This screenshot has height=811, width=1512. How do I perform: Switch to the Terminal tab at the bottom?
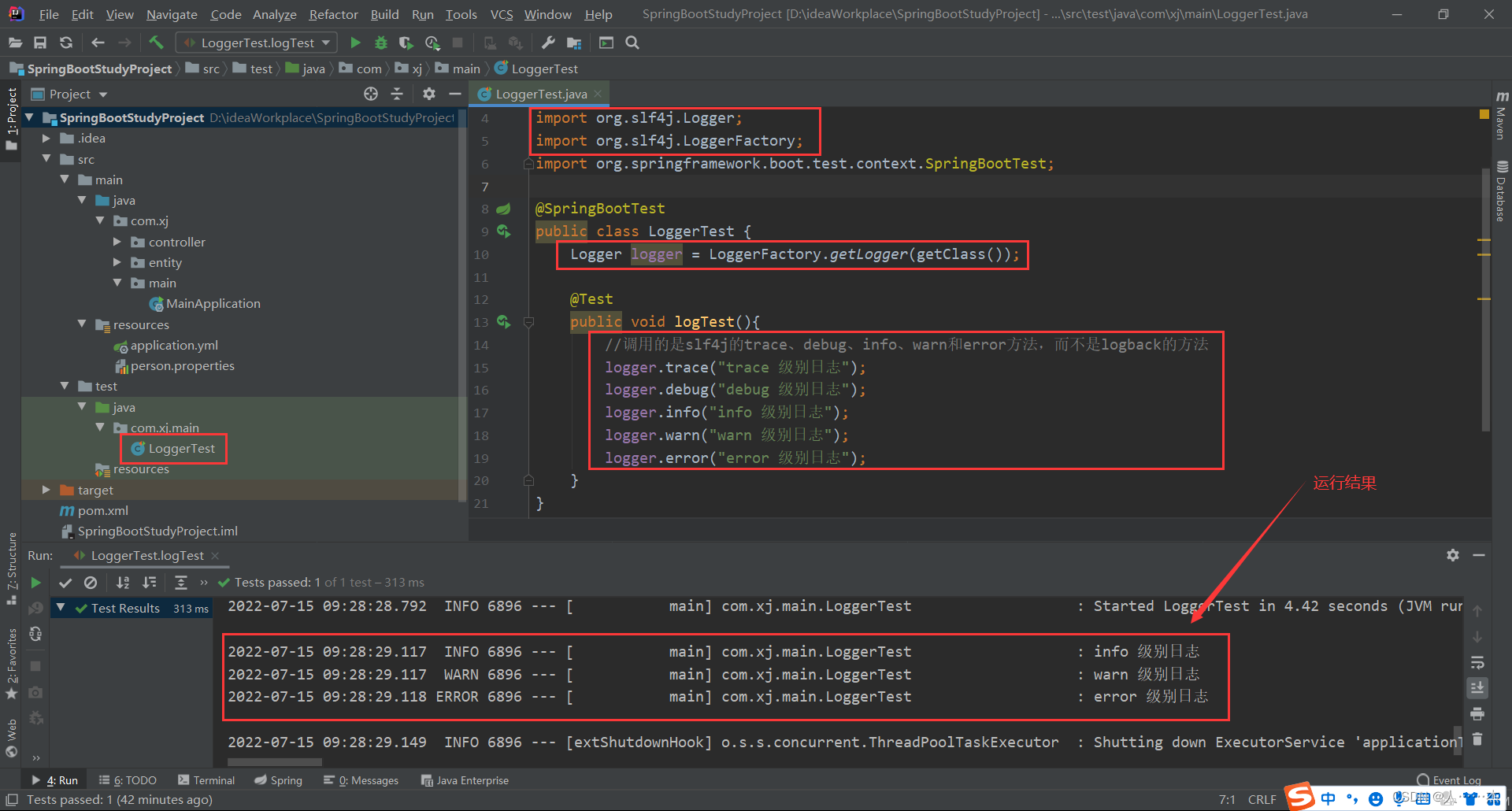pyautogui.click(x=207, y=780)
